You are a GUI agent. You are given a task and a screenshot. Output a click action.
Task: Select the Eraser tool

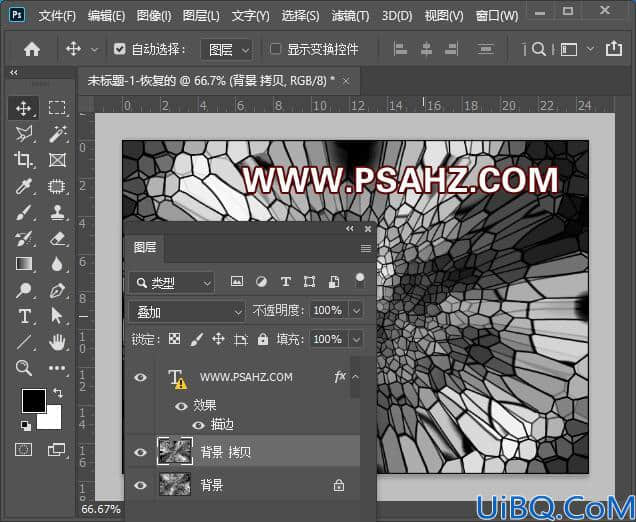[57, 238]
